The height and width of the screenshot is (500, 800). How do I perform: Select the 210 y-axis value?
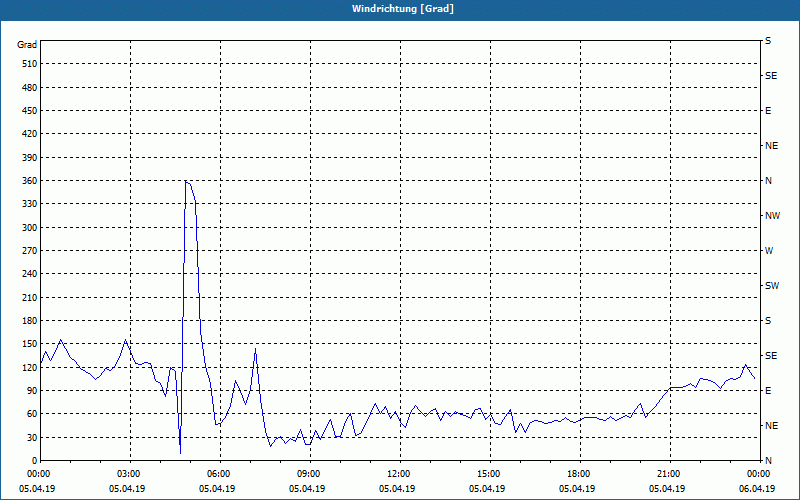(x=30, y=297)
